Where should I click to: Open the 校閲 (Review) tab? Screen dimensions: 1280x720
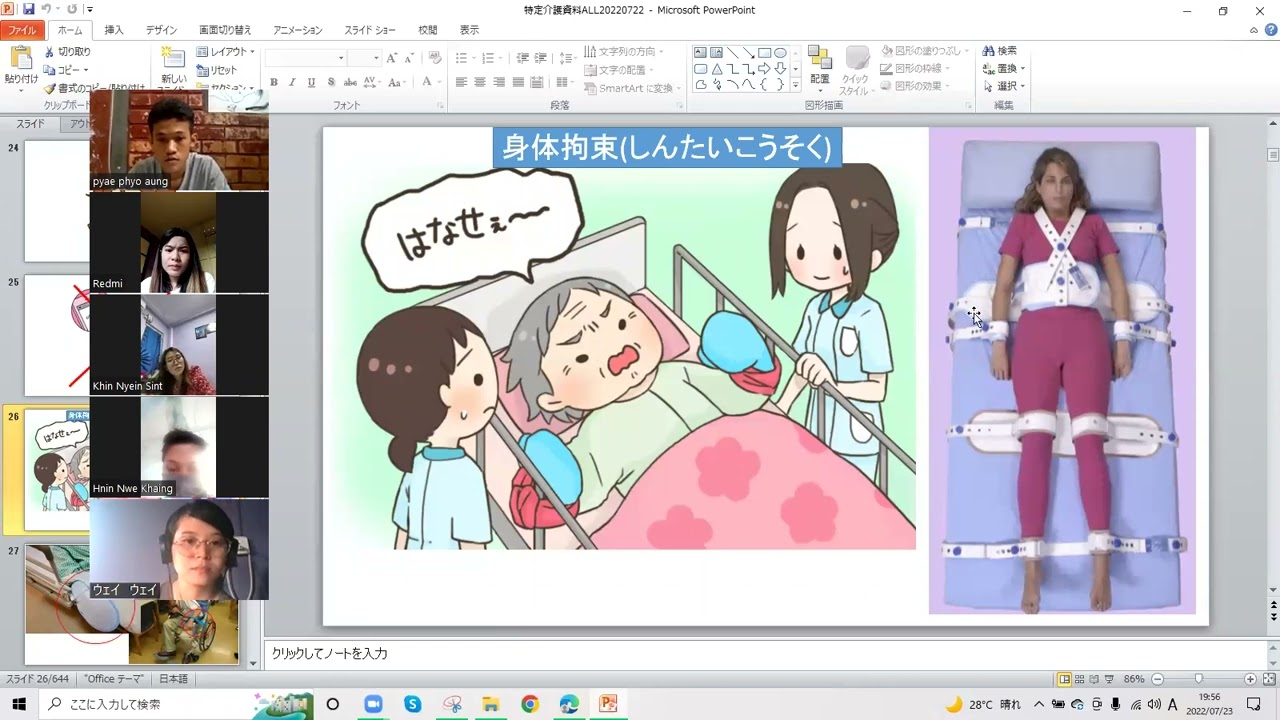[427, 30]
